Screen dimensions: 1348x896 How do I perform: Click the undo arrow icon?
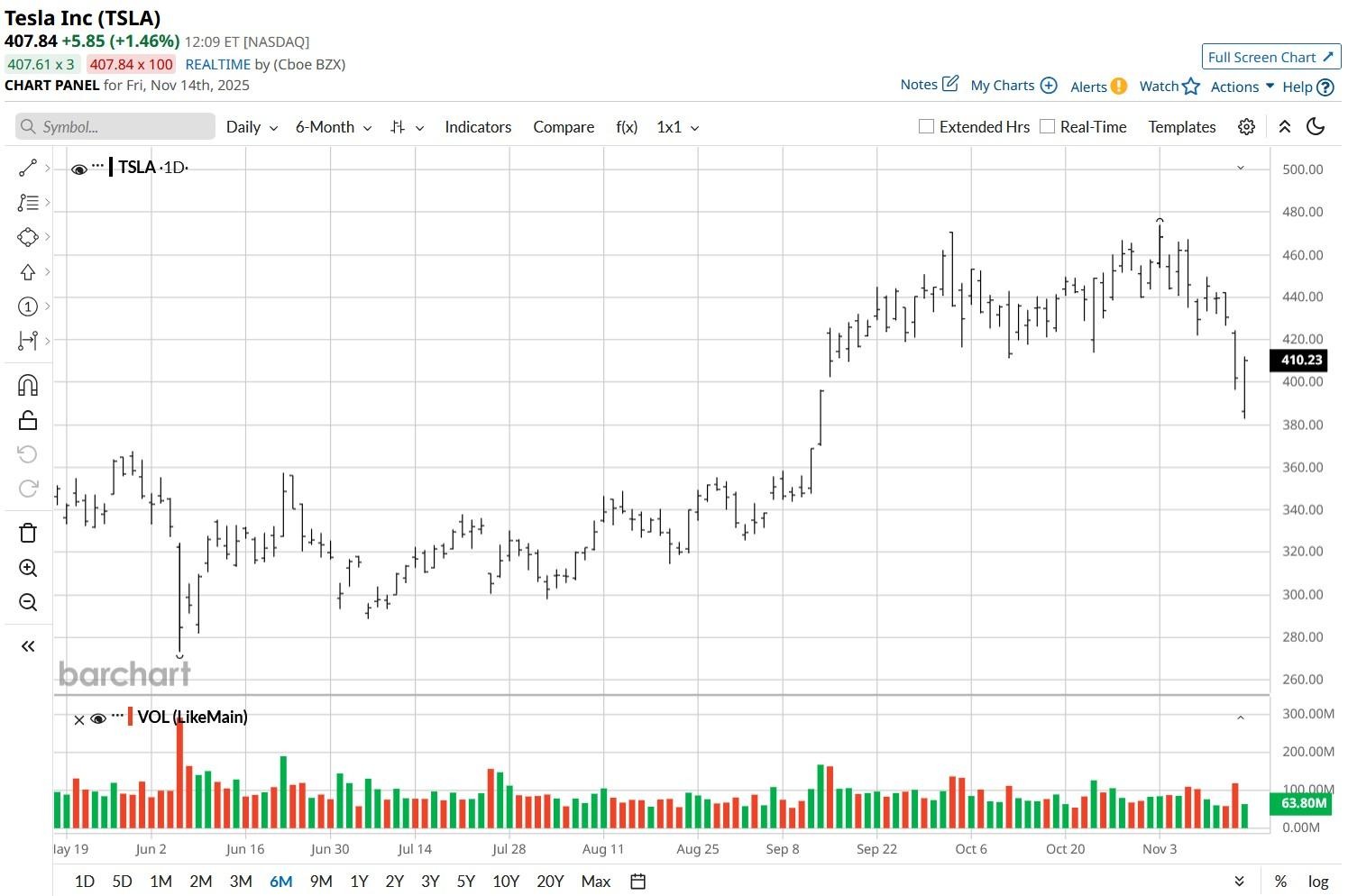(28, 454)
